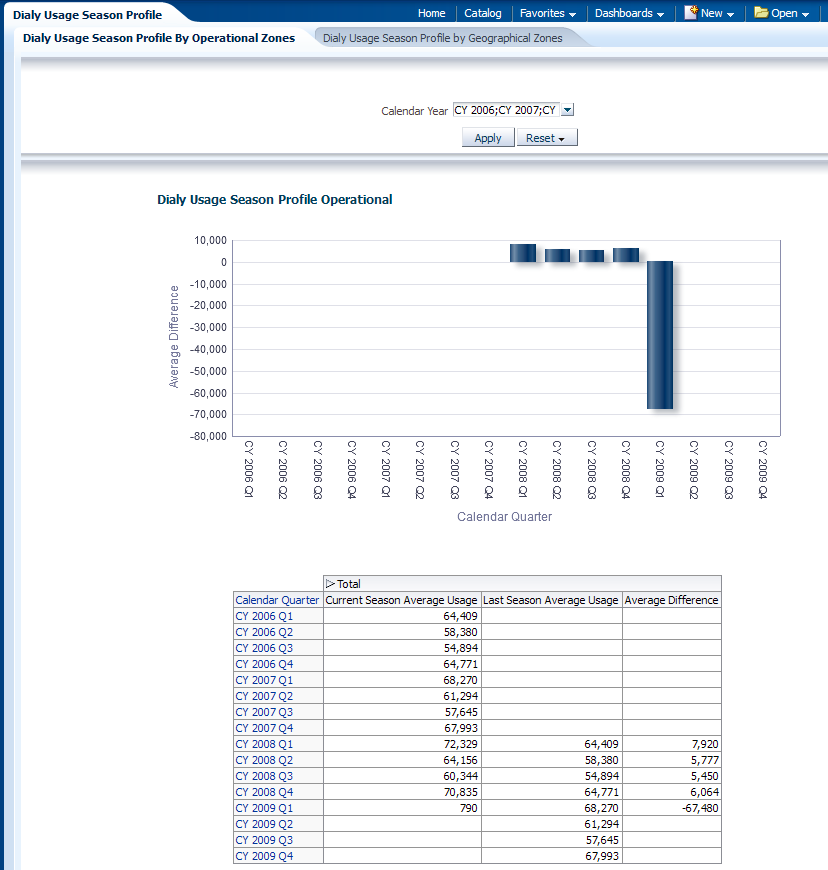Open the Catalog link
Screen dimensions: 828x870
(x=483, y=13)
